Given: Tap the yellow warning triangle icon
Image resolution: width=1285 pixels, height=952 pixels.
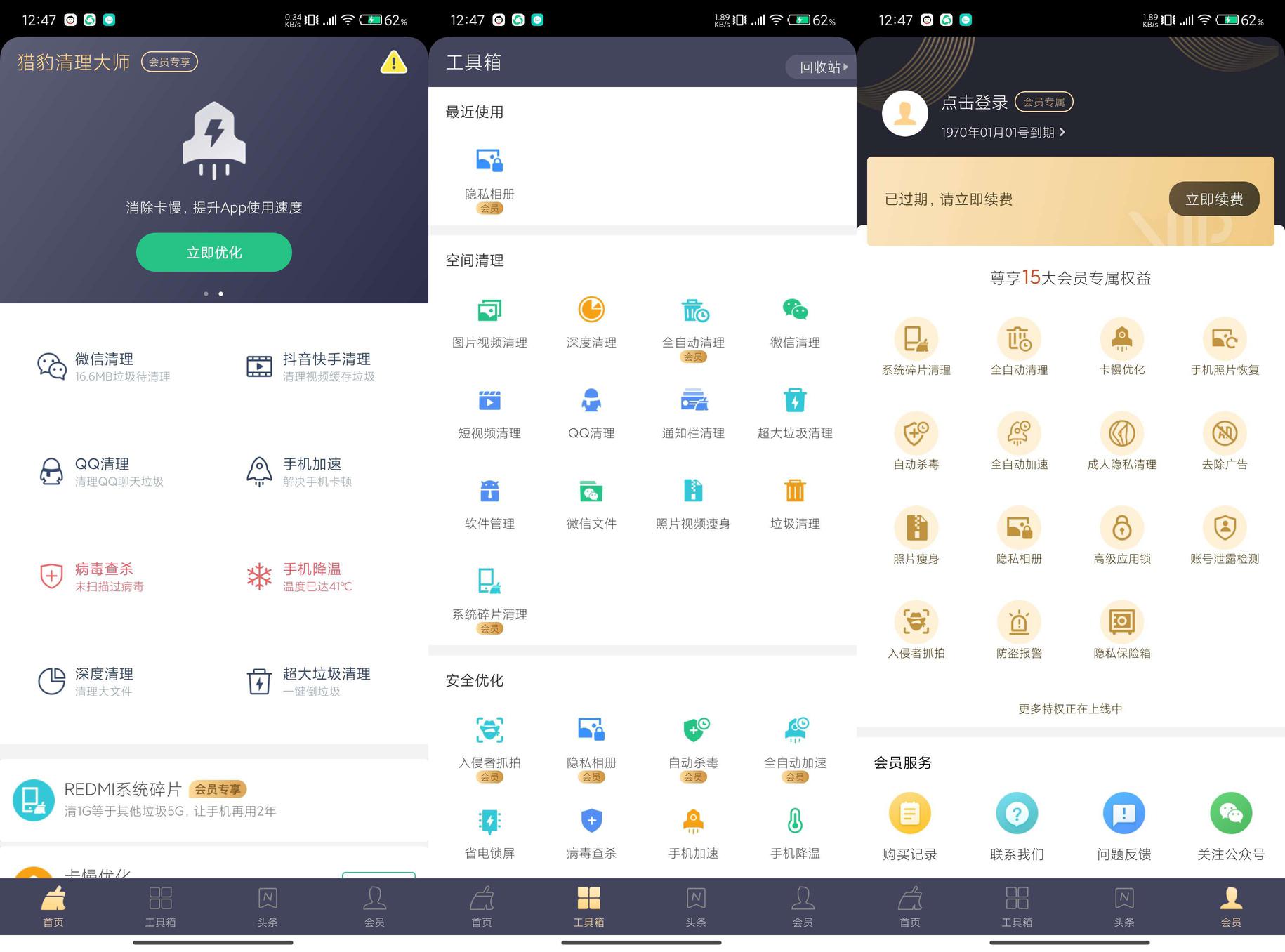Looking at the screenshot, I should pyautogui.click(x=393, y=62).
